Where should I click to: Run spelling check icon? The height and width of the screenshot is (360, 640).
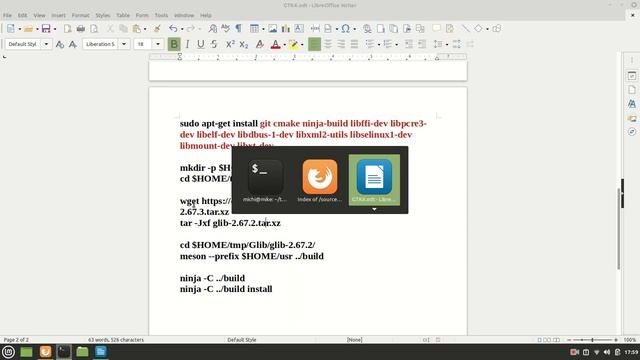(x=225, y=29)
